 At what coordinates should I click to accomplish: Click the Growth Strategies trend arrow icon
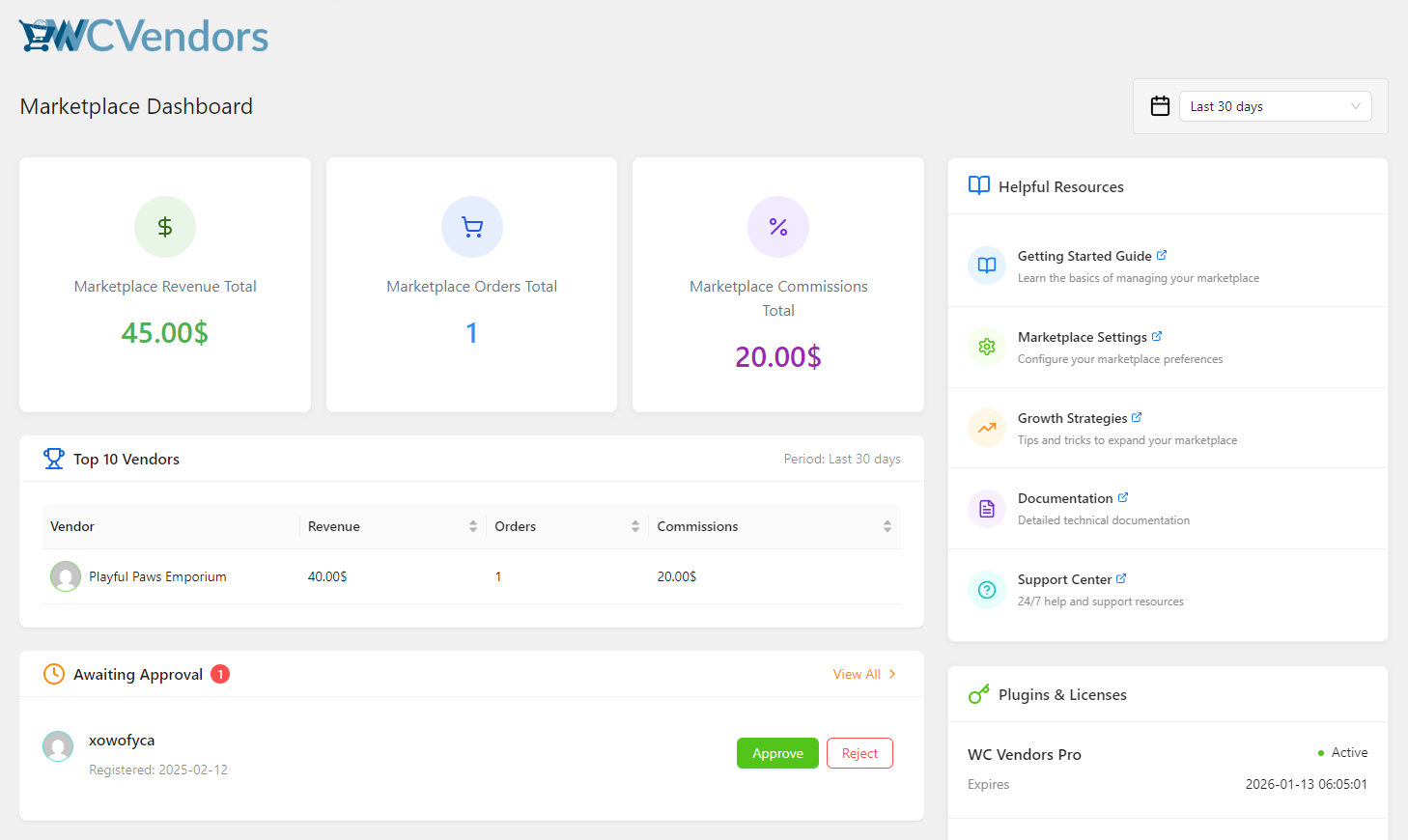point(986,428)
